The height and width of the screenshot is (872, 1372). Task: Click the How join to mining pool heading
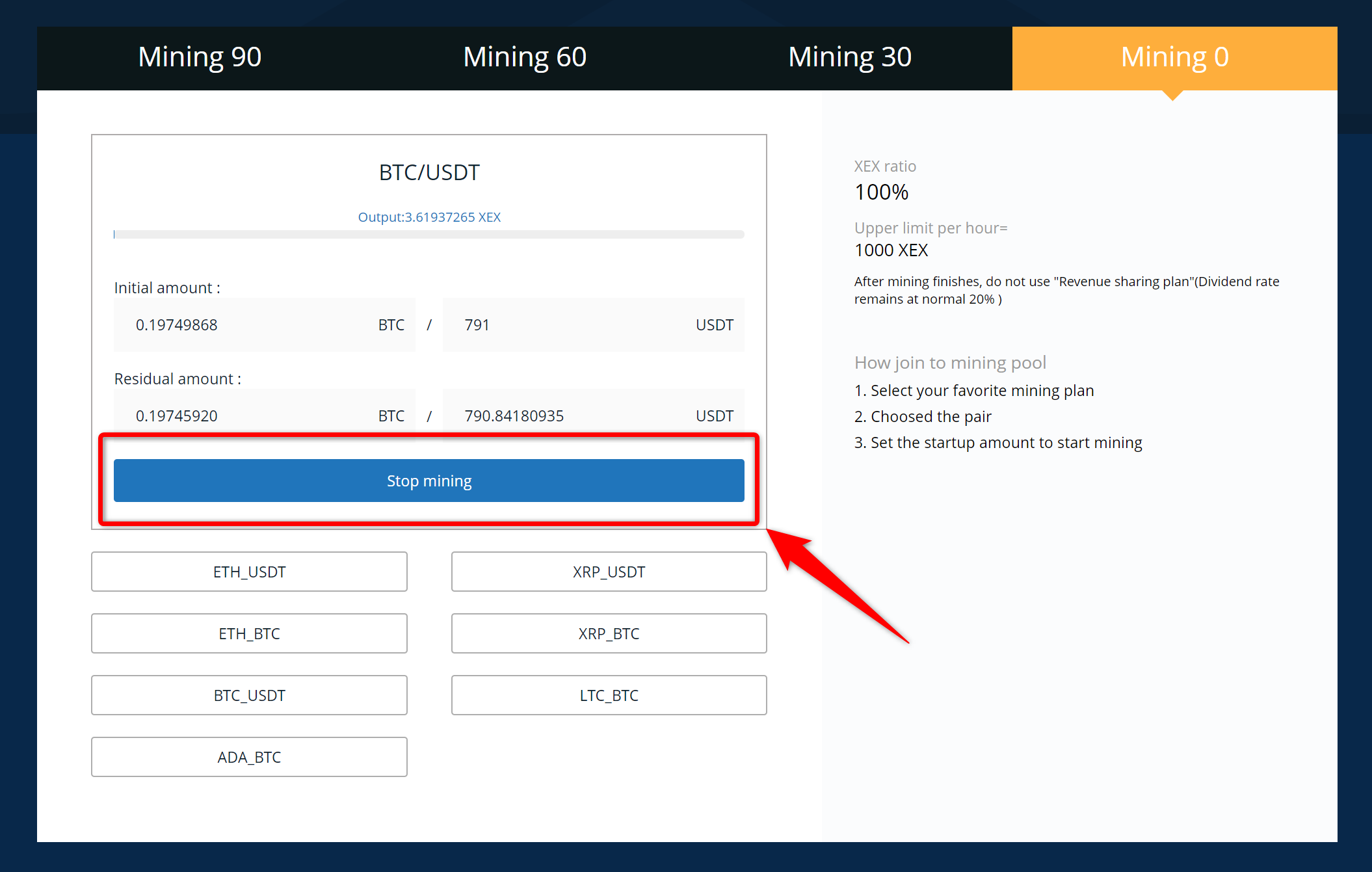point(950,362)
